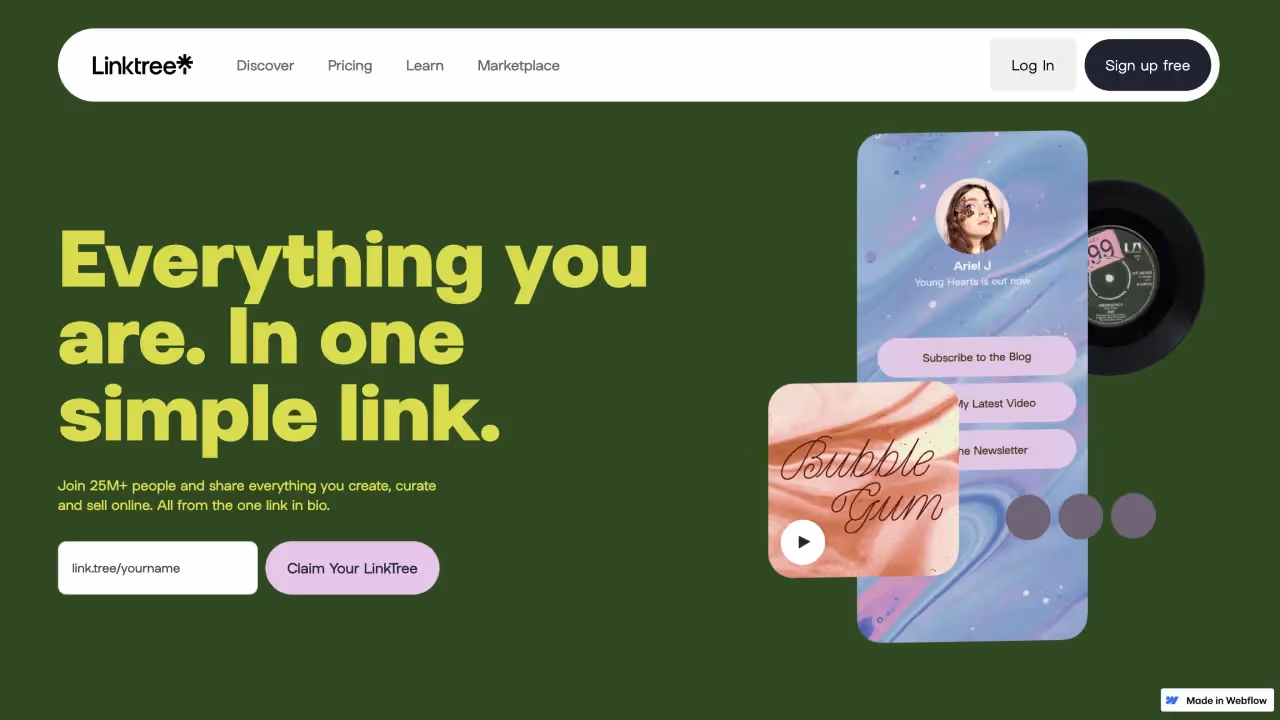
Task: Click Sign up free button
Action: pos(1148,65)
